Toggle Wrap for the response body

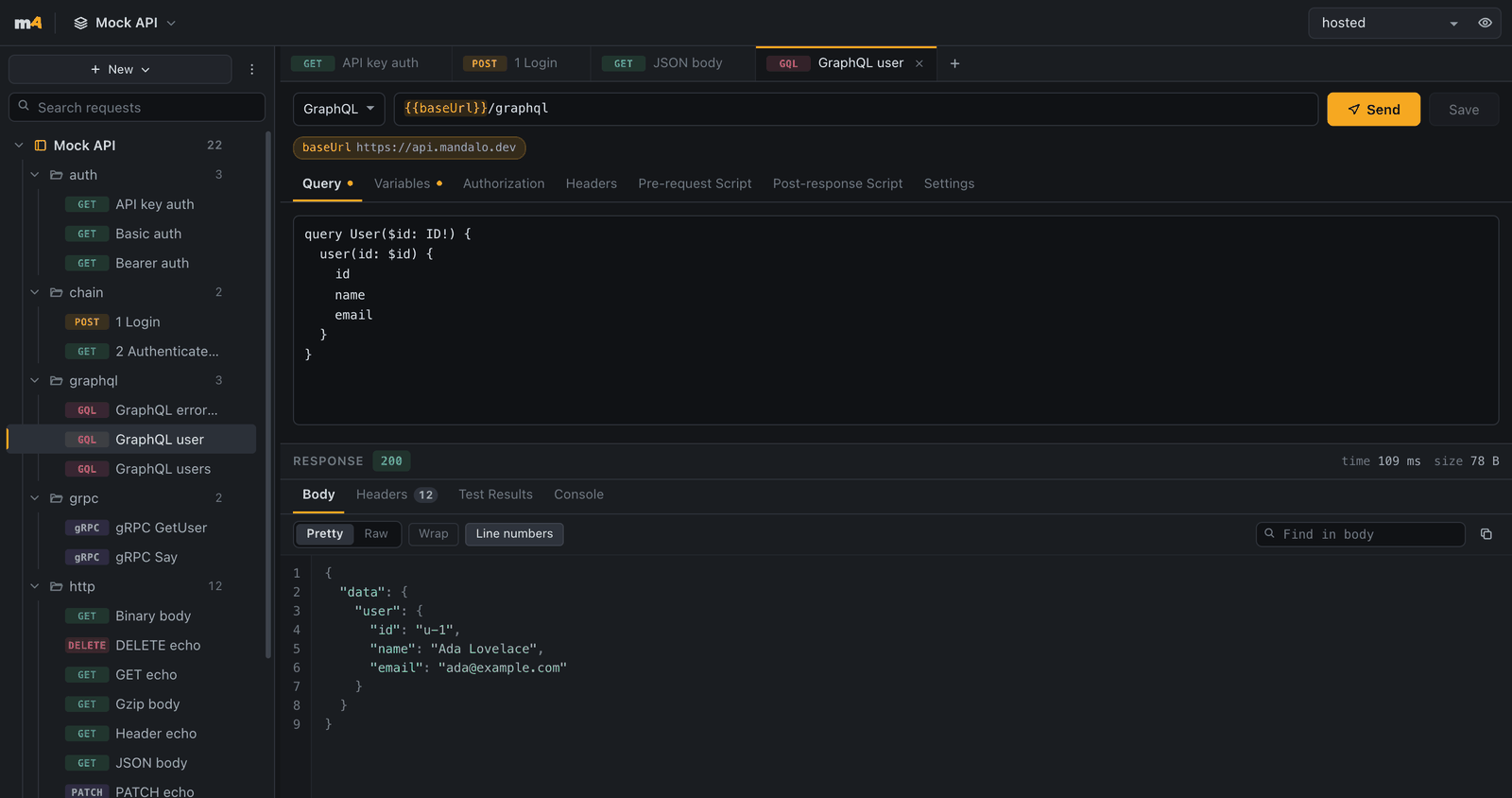[x=434, y=534]
